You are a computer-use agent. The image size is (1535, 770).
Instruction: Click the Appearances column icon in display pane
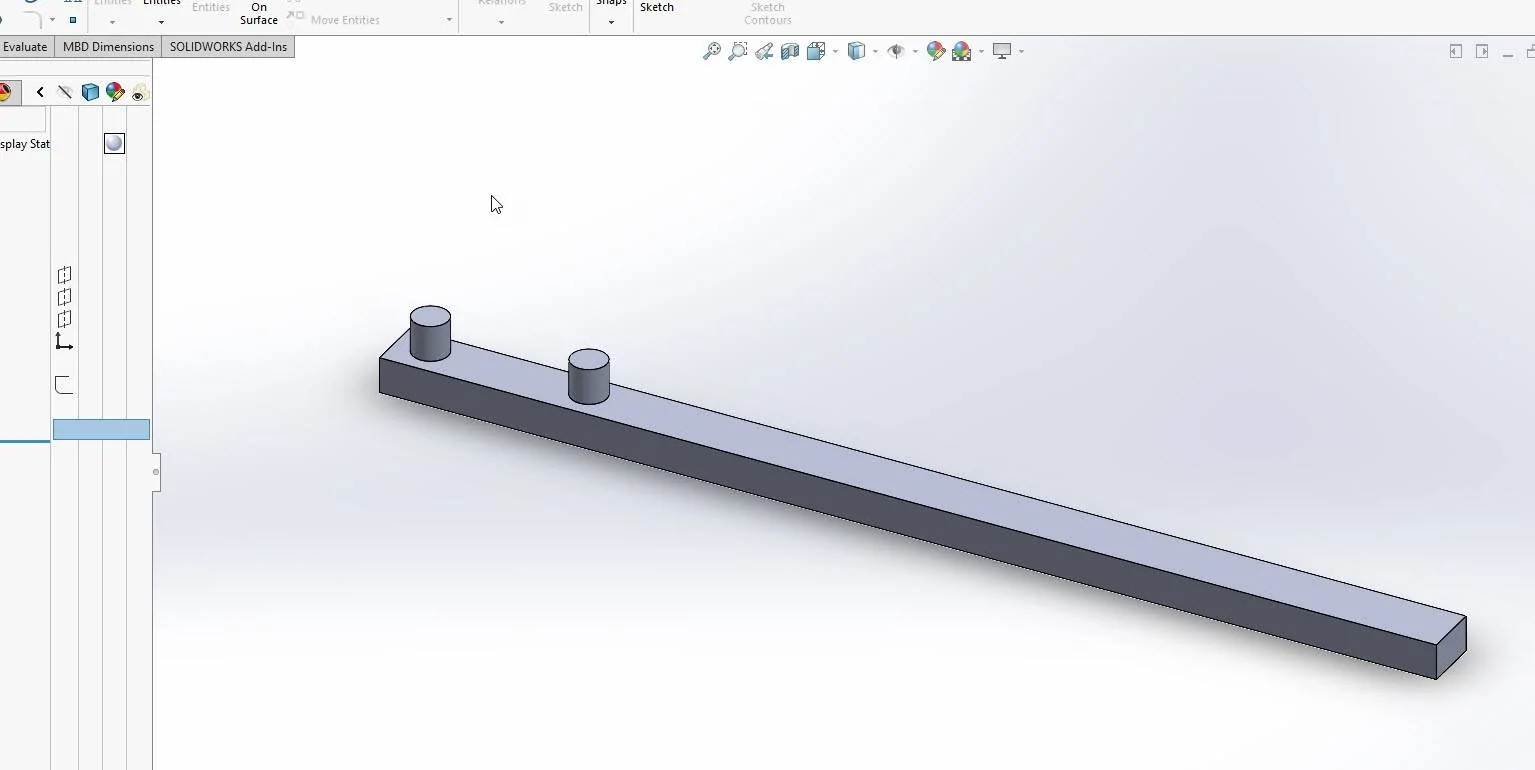115,92
